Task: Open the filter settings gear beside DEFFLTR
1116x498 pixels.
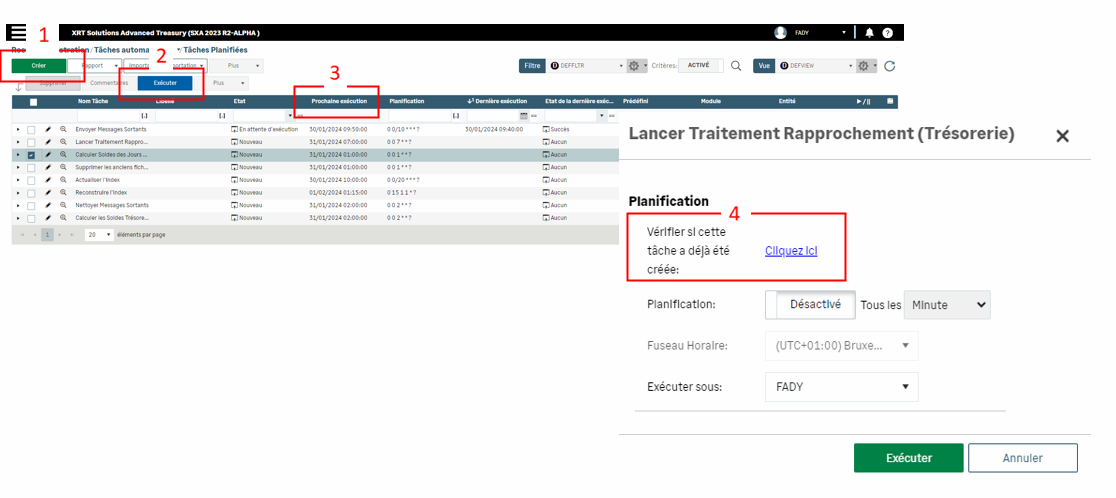Action: click(634, 66)
